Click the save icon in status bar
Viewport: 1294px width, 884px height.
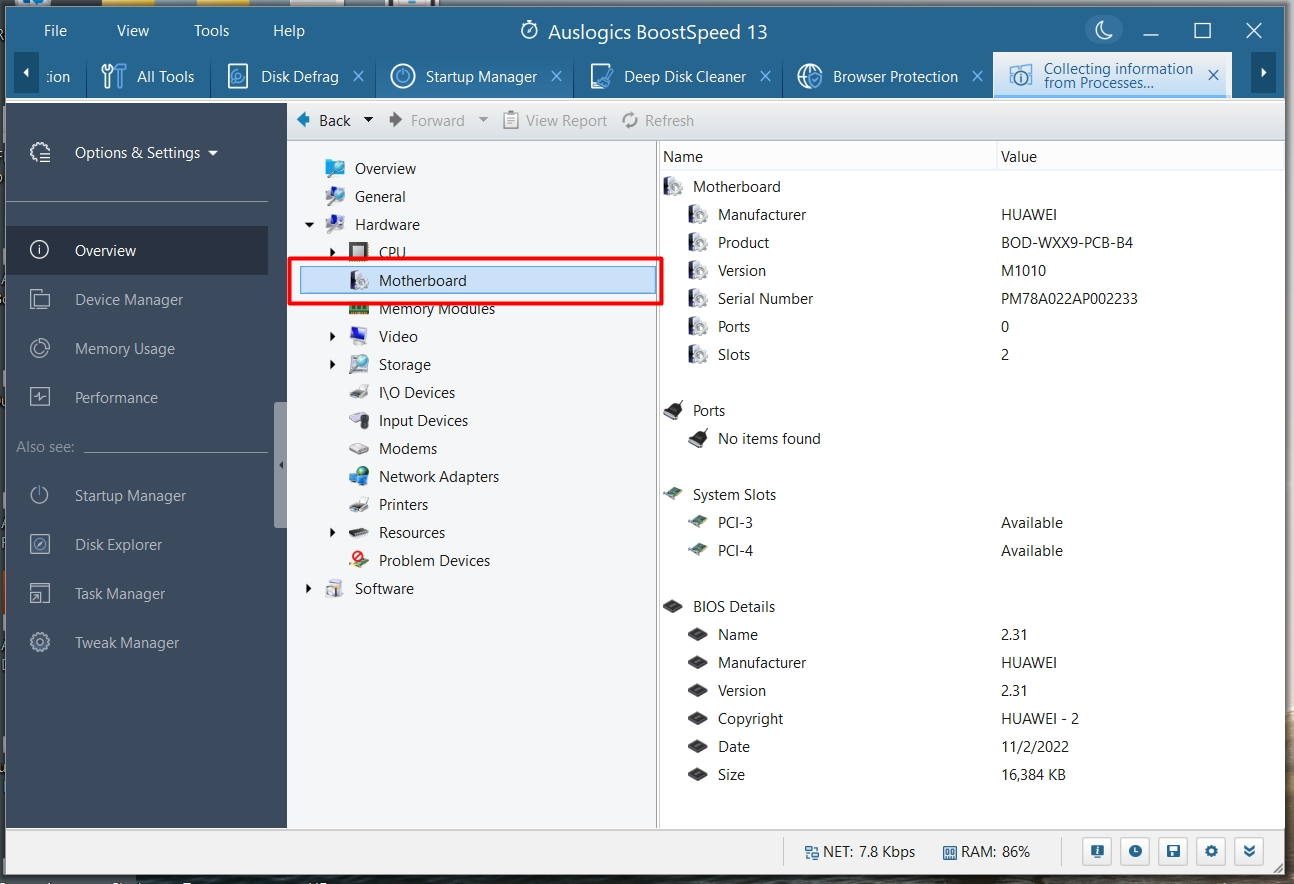[x=1174, y=852]
